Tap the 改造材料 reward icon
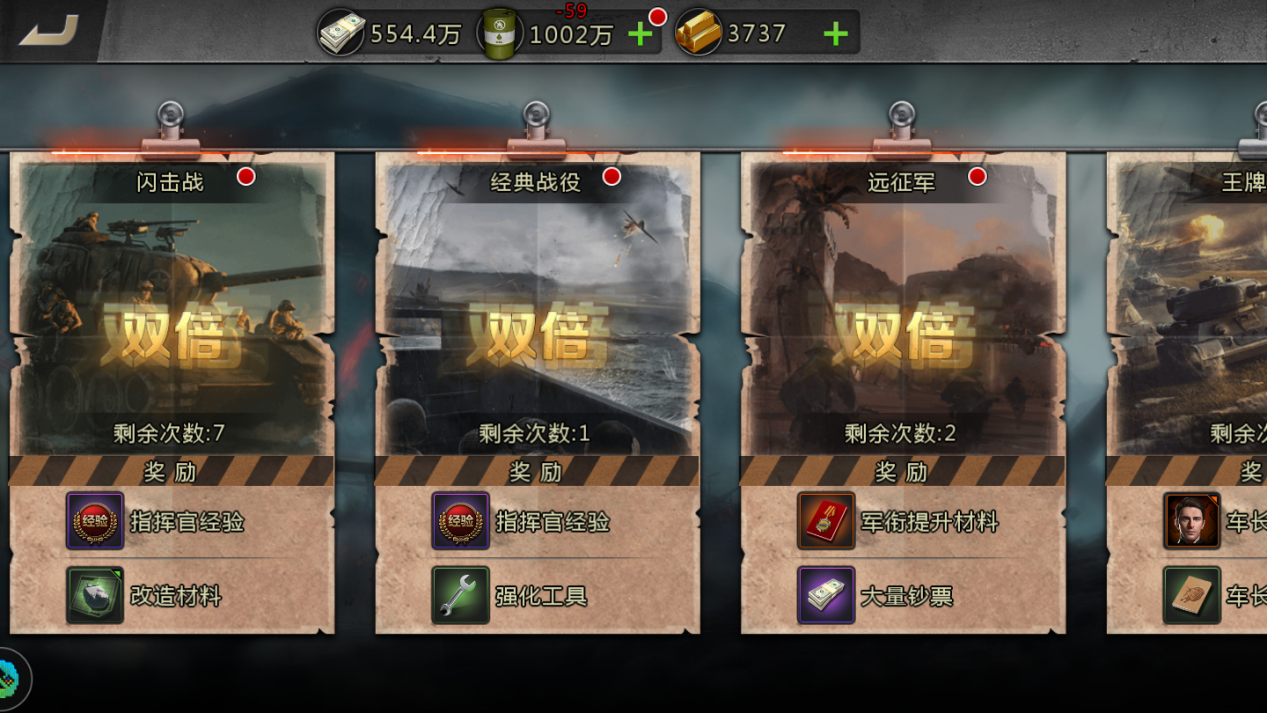1267x713 pixels. 95,595
